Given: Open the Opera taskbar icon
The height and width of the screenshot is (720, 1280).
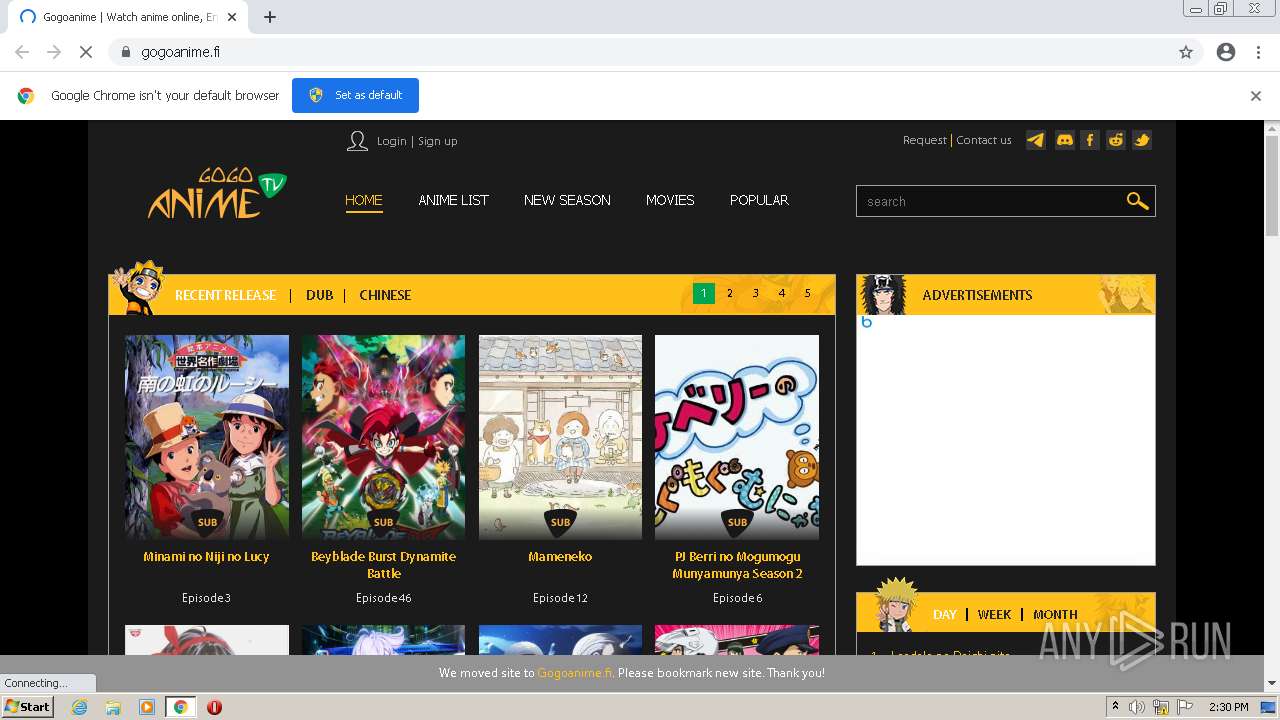Looking at the screenshot, I should tap(214, 707).
